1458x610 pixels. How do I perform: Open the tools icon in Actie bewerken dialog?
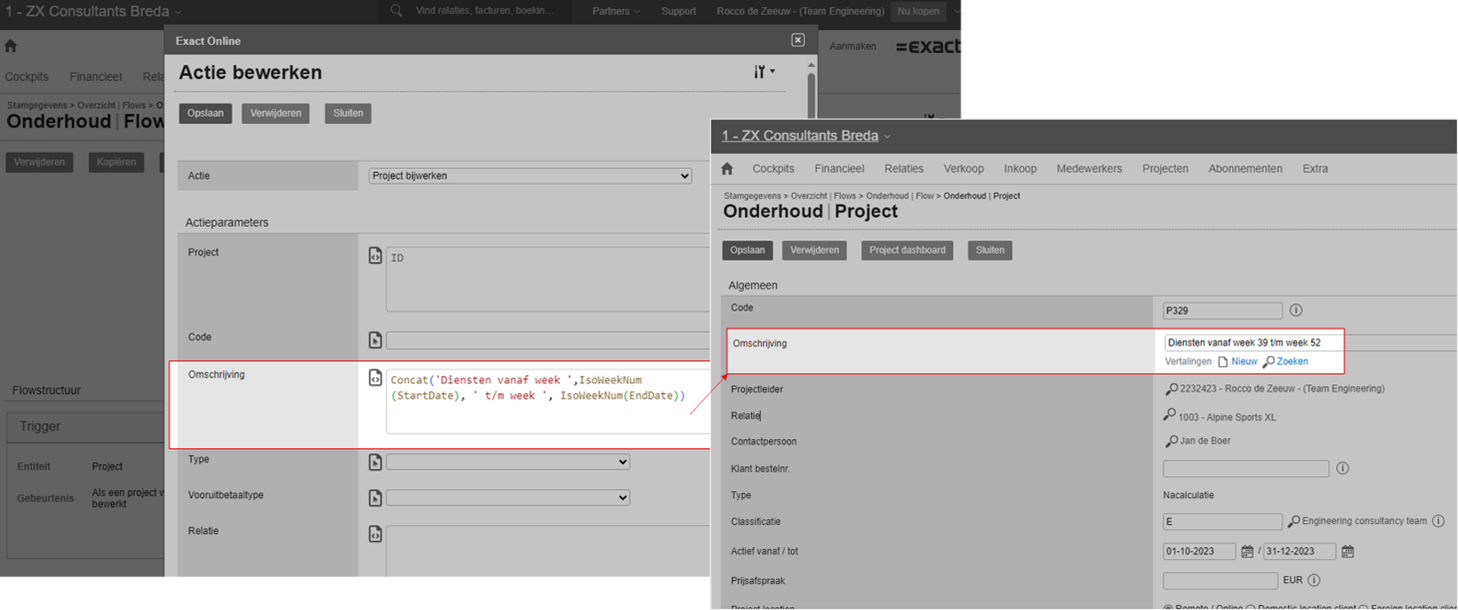(x=763, y=72)
